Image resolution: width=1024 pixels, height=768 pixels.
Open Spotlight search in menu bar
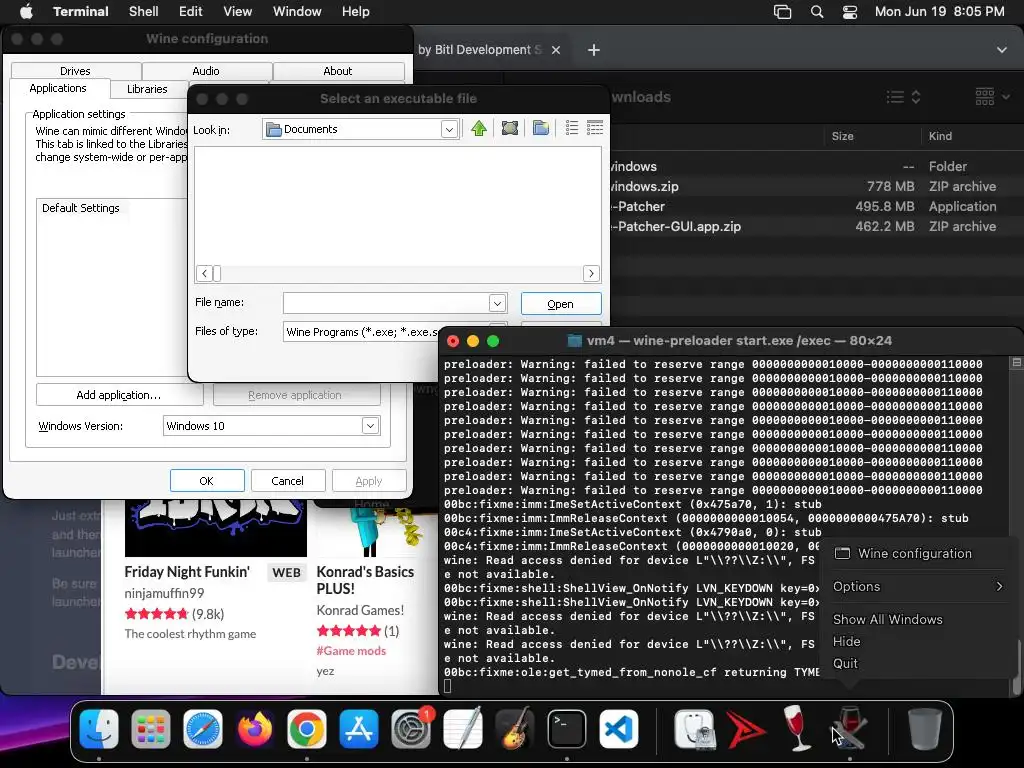(816, 12)
